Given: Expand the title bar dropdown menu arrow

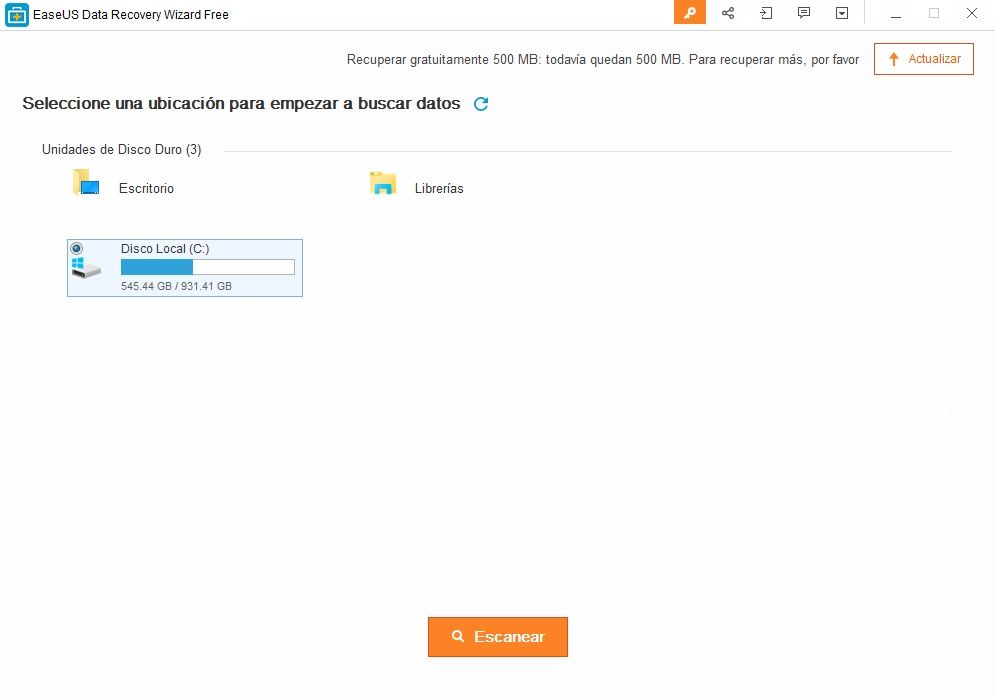Looking at the screenshot, I should tap(842, 13).
